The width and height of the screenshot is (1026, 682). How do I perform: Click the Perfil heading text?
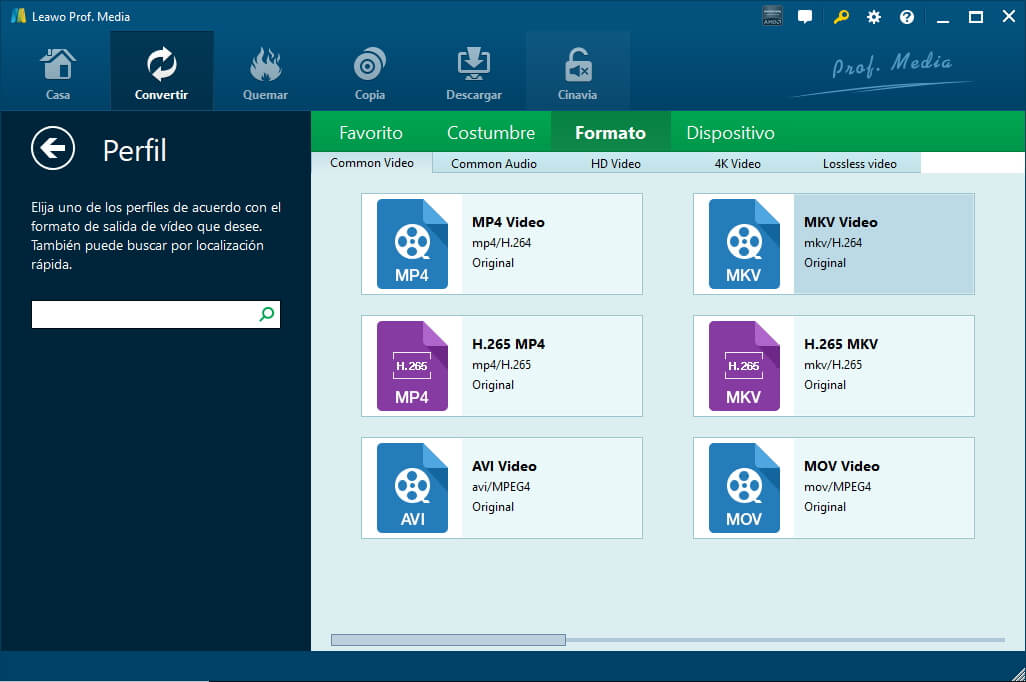pyautogui.click(x=135, y=151)
